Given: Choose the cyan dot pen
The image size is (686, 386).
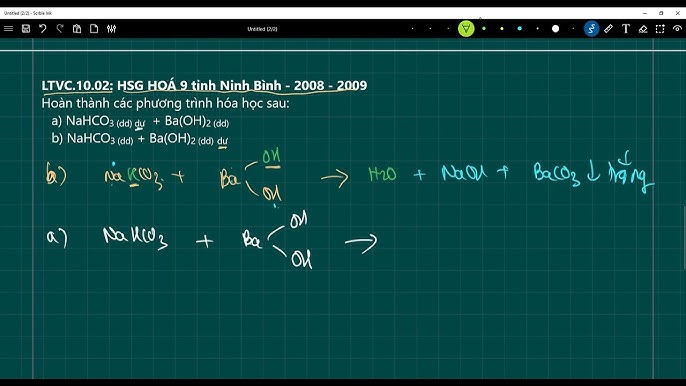Looking at the screenshot, I should (520, 29).
